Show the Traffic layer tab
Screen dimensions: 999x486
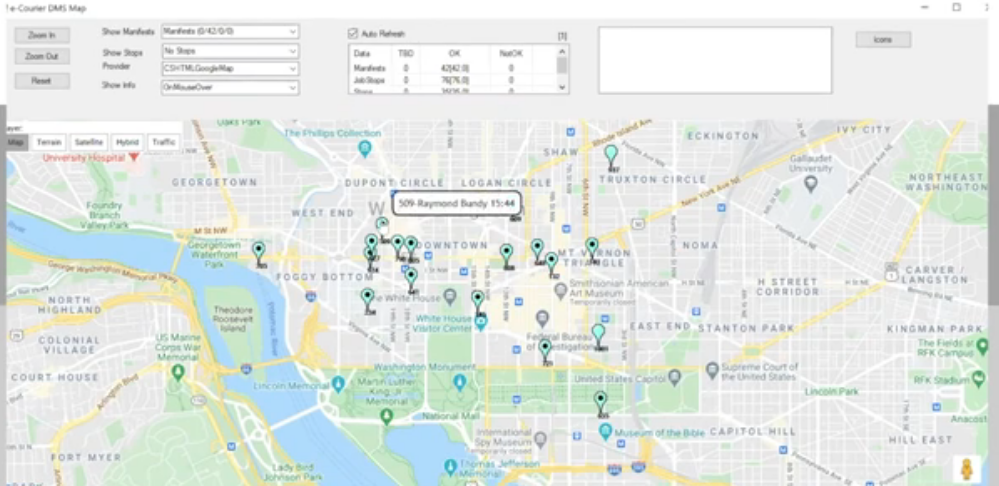(x=164, y=142)
